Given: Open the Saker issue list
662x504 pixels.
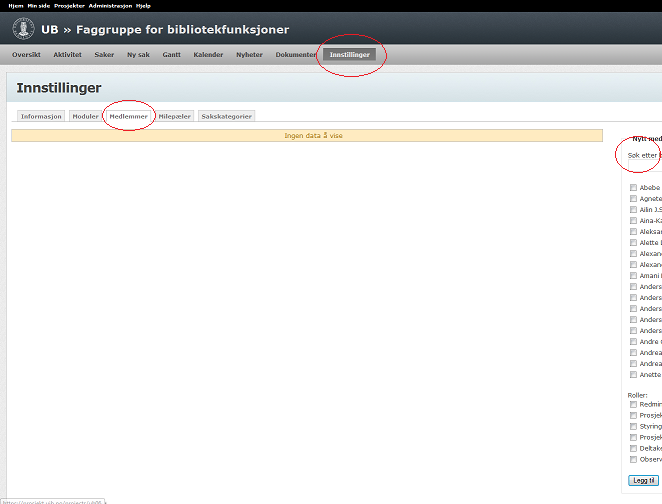Looking at the screenshot, I should point(104,54).
